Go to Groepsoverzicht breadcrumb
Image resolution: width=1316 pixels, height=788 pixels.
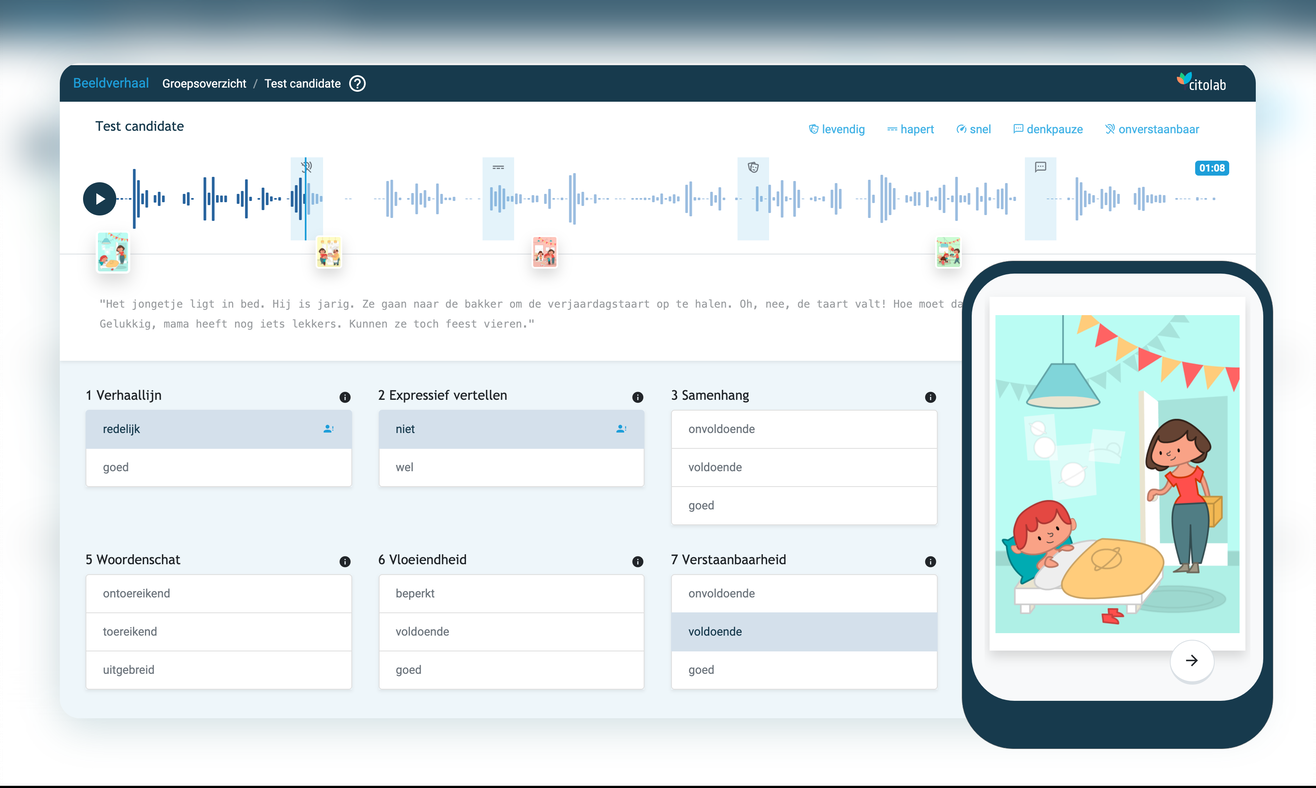[204, 84]
